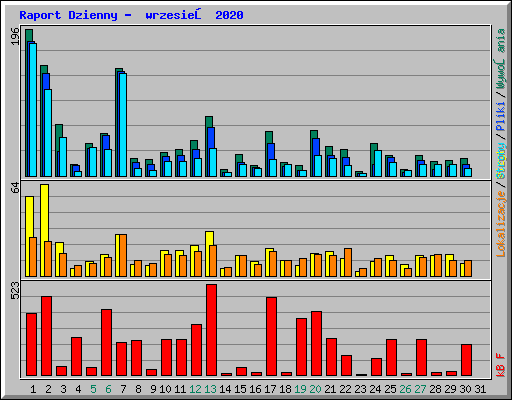The width and height of the screenshot is (512, 400).
Task: Select the cyan bar for day 7
Action: pyautogui.click(x=123, y=125)
